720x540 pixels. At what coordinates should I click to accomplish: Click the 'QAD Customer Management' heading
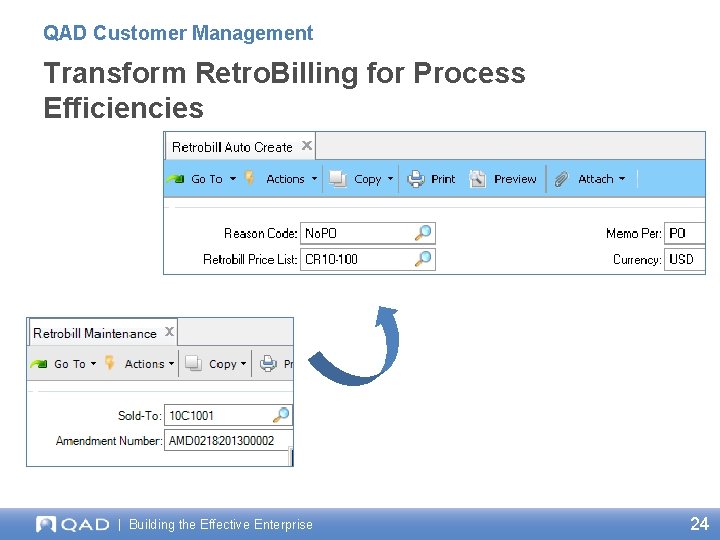[178, 33]
